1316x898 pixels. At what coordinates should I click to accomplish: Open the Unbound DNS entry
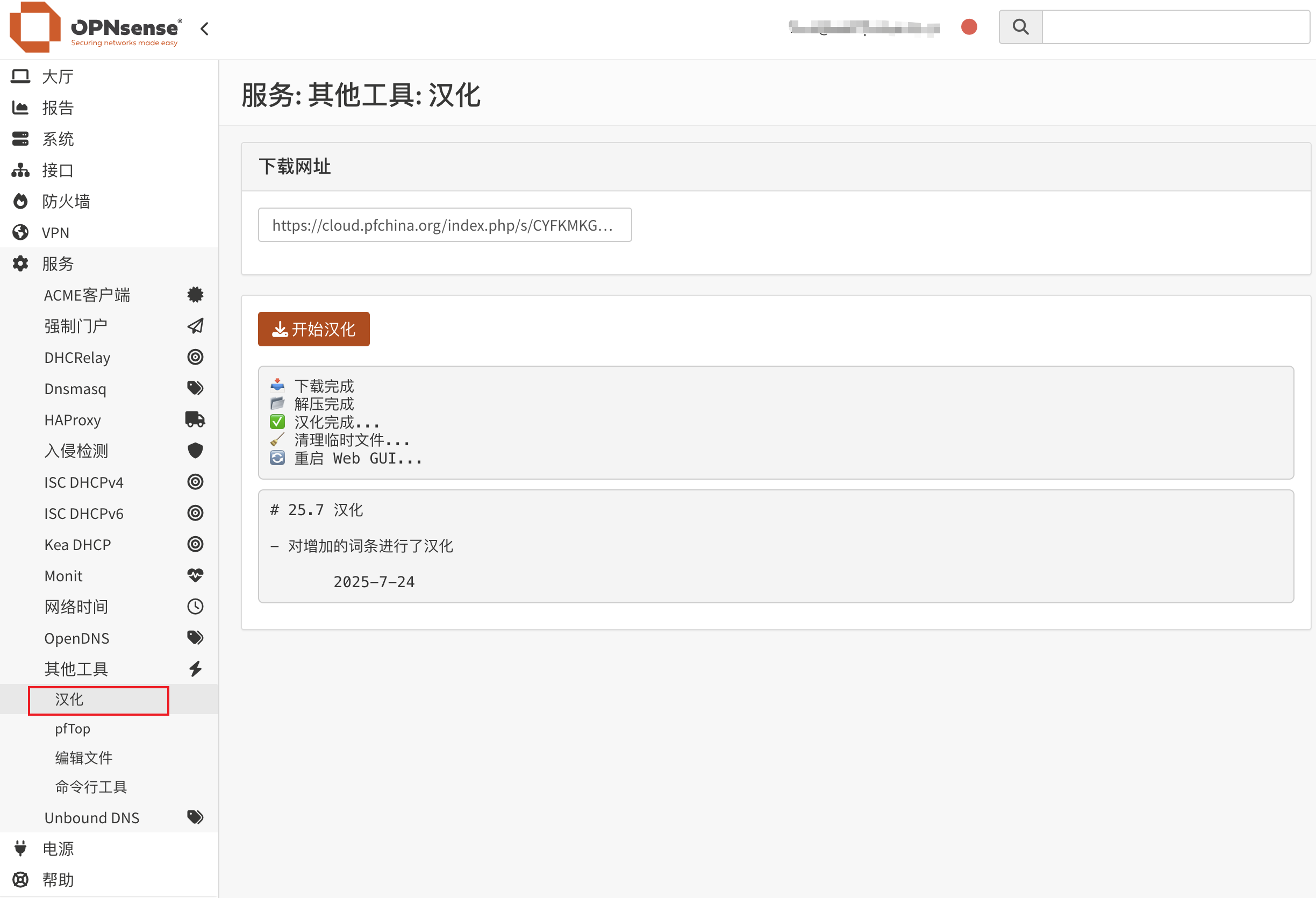click(x=92, y=817)
